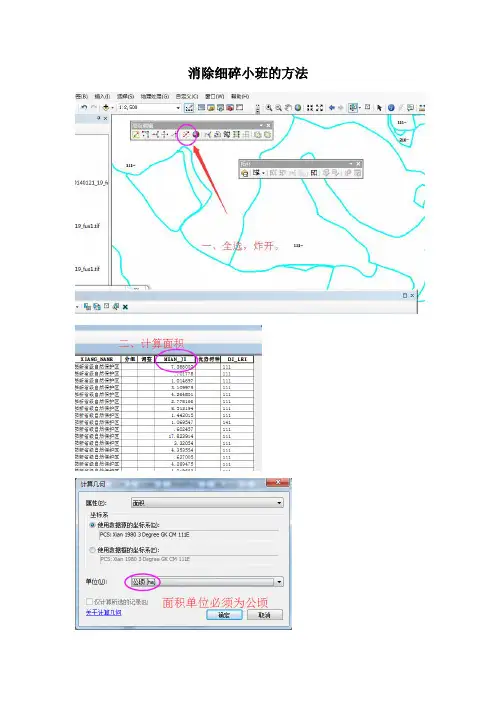Open the 选择(S) menu
Viewport: 496px width, 702px height.
point(125,96)
